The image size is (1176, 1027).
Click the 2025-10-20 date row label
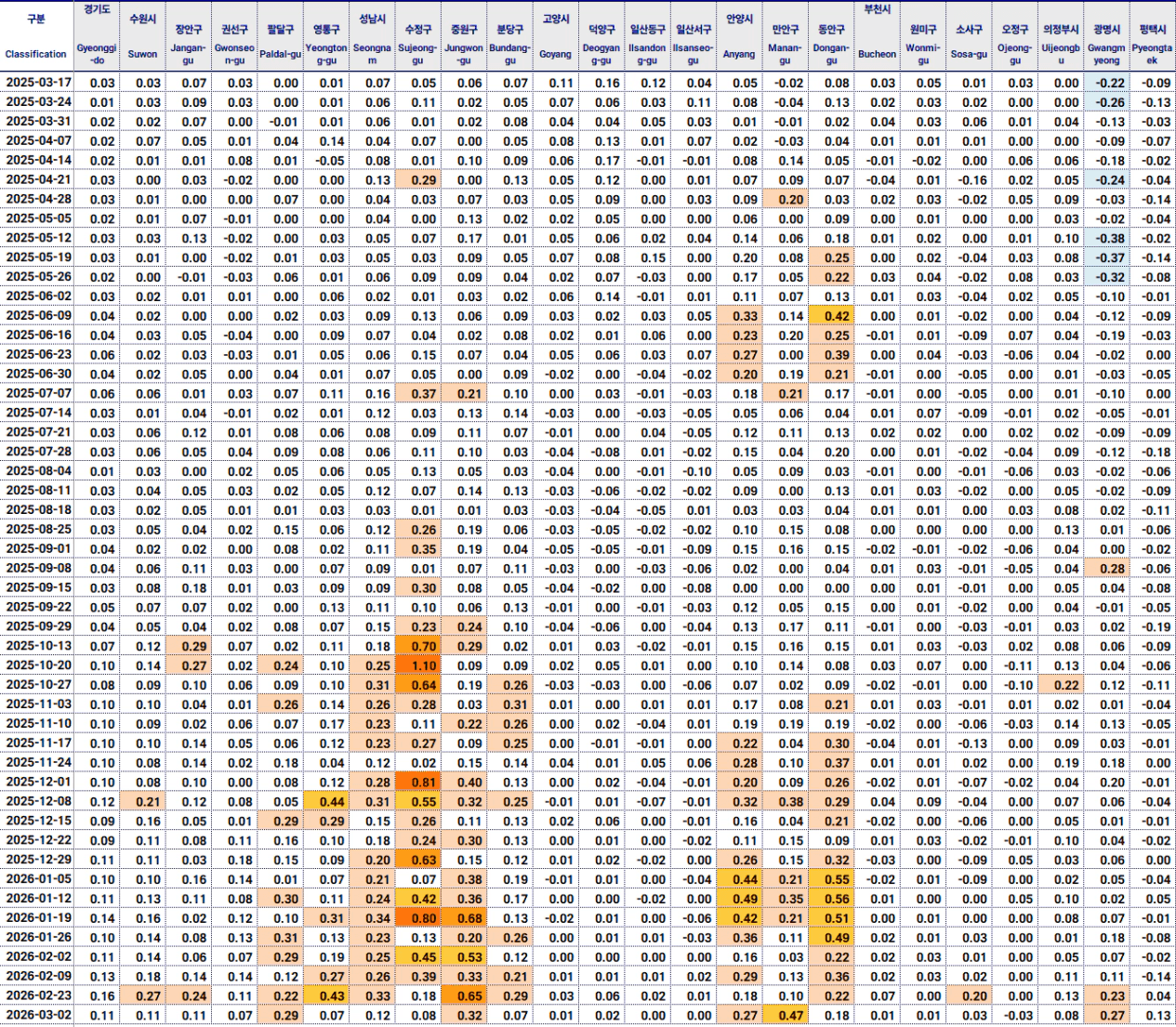click(x=38, y=665)
